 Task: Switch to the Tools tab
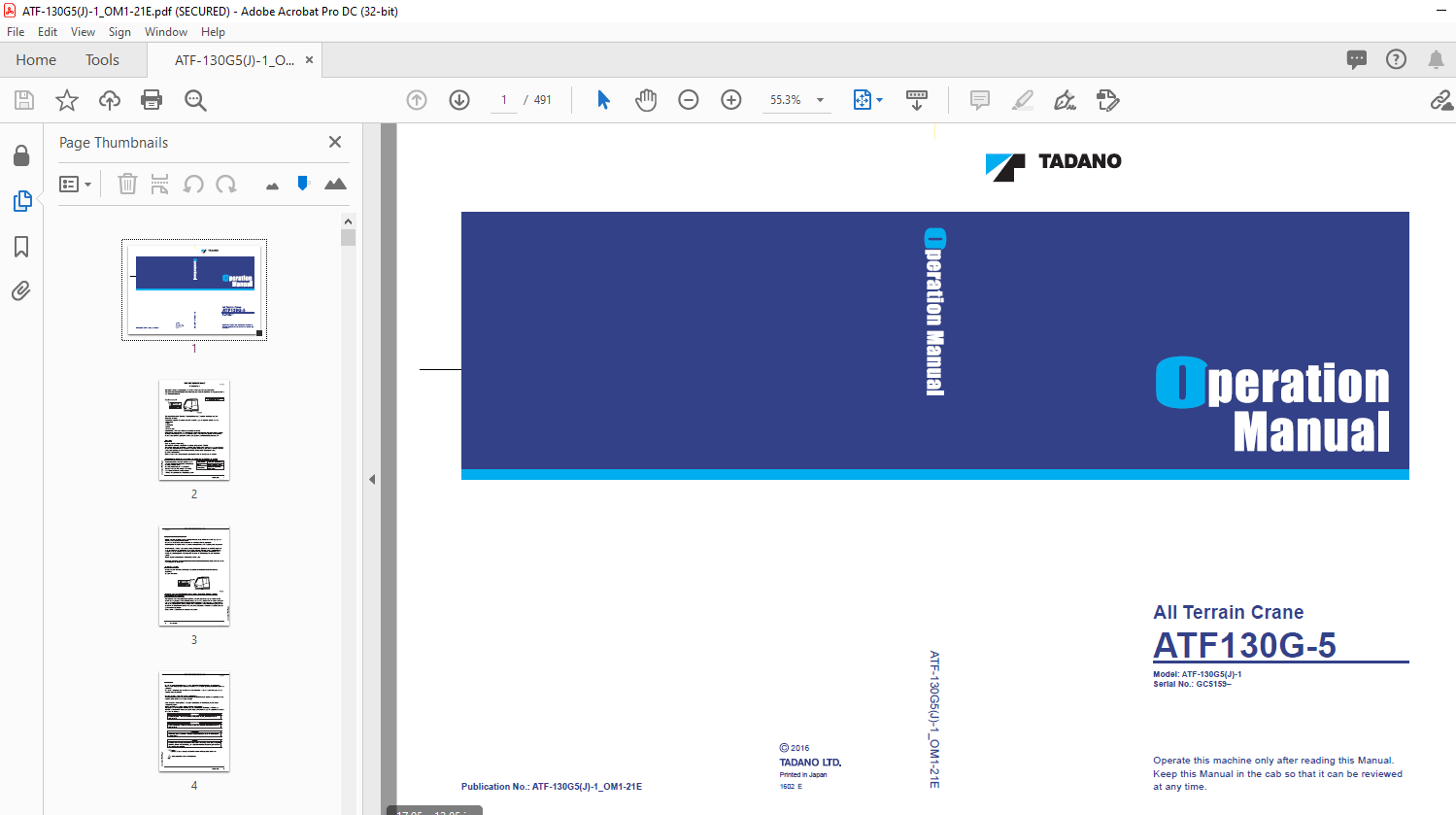[102, 60]
